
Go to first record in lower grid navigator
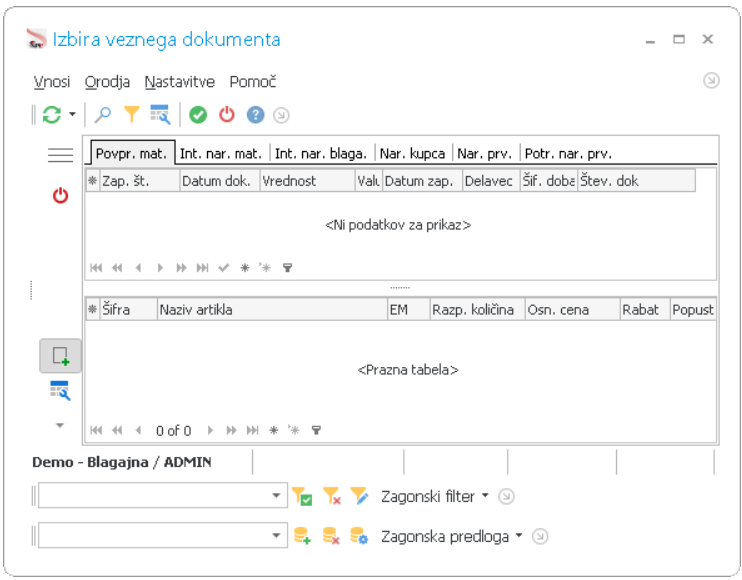96,430
